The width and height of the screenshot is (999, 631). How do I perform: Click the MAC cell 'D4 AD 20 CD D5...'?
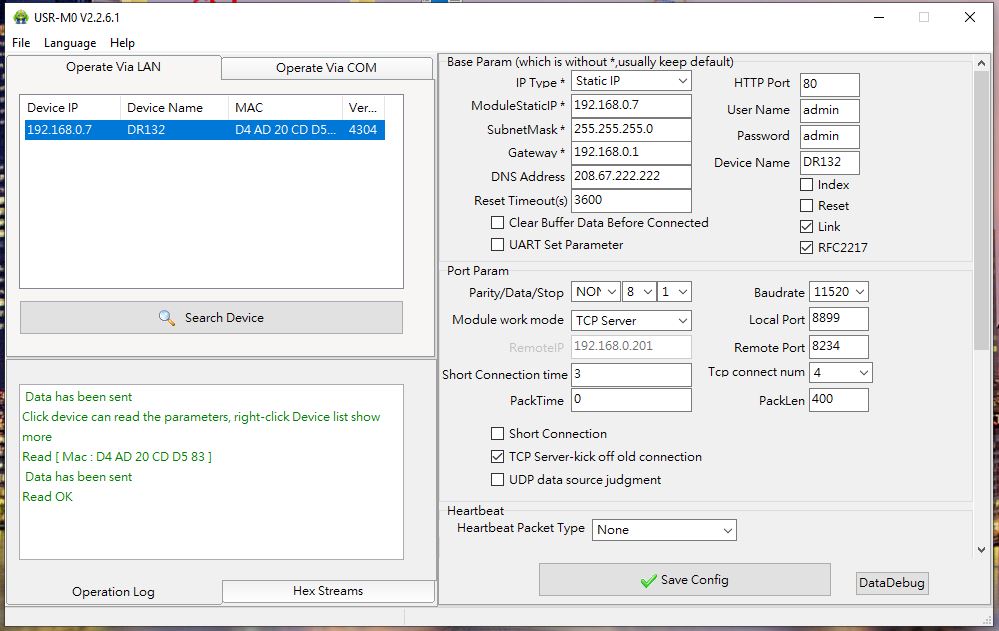coord(285,130)
